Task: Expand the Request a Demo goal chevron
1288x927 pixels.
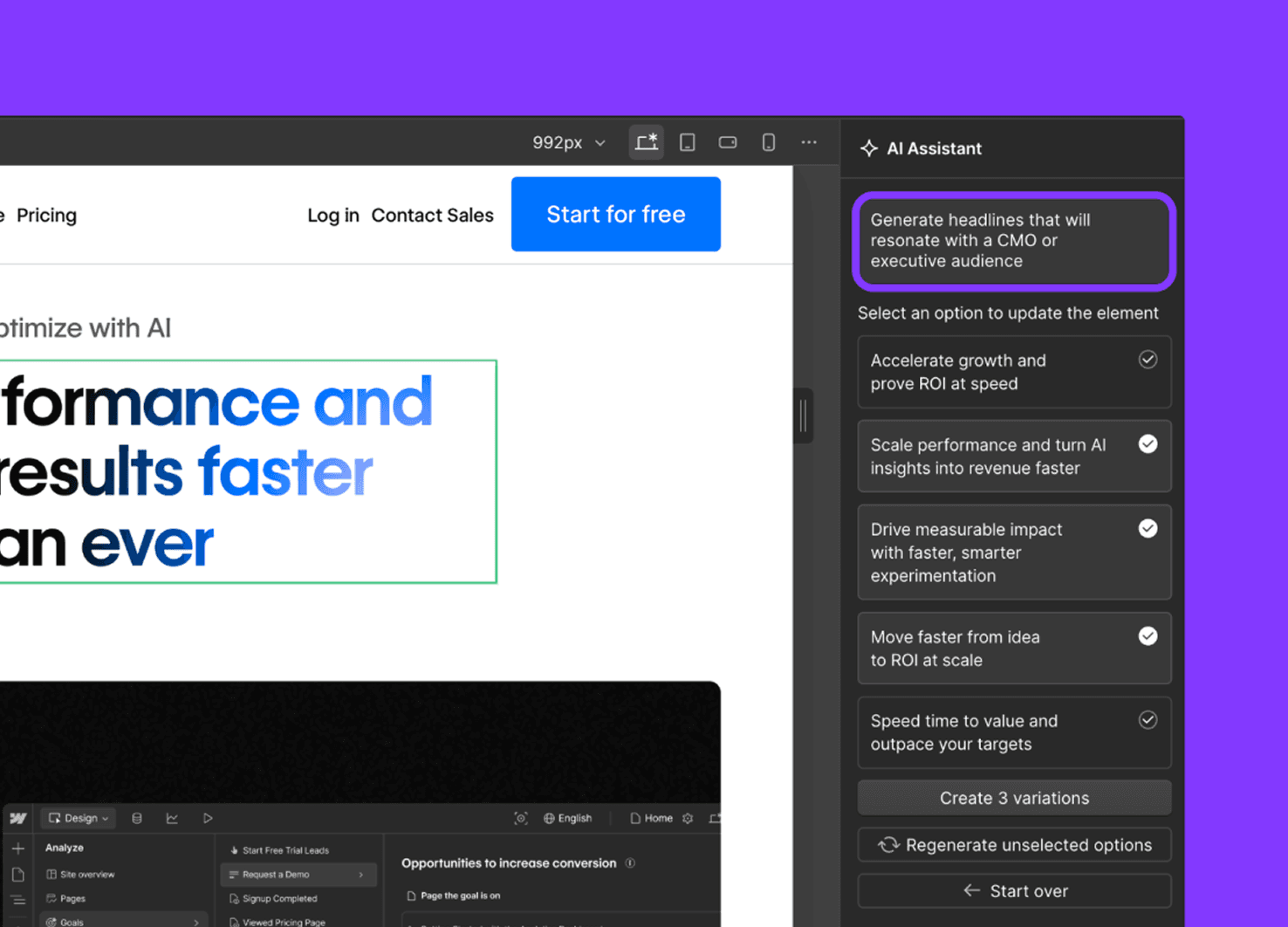Action: pos(361,875)
